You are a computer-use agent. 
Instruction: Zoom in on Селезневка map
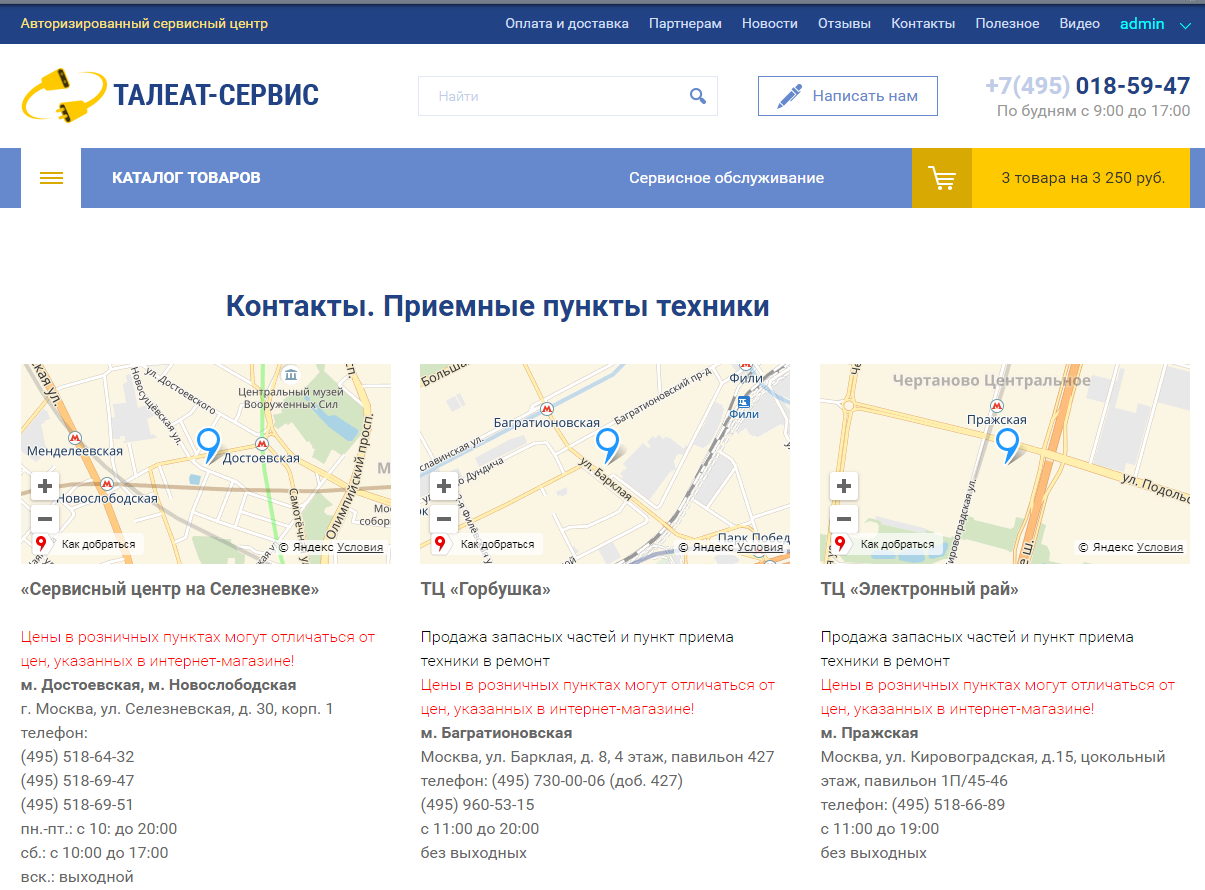point(45,487)
